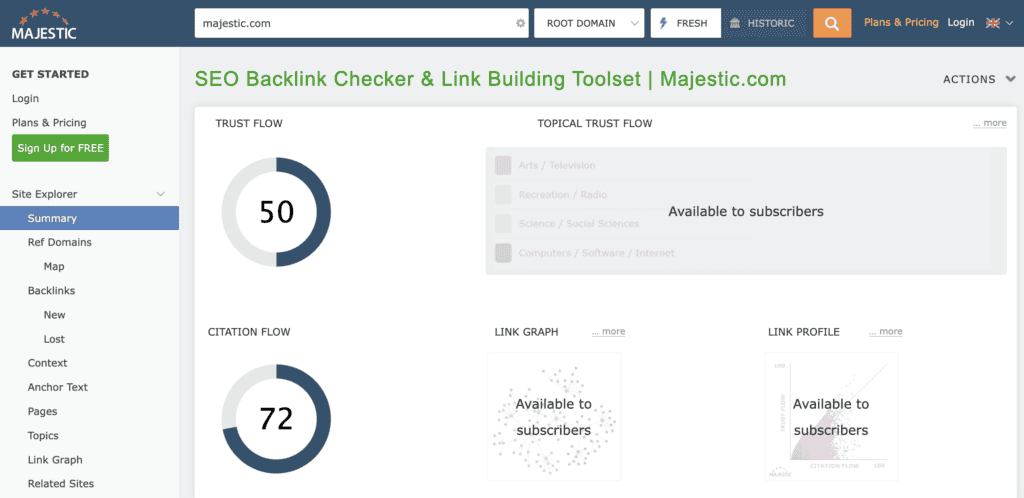1024x498 pixels.
Task: Select Ref Domains in sidebar
Action: pyautogui.click(x=59, y=242)
